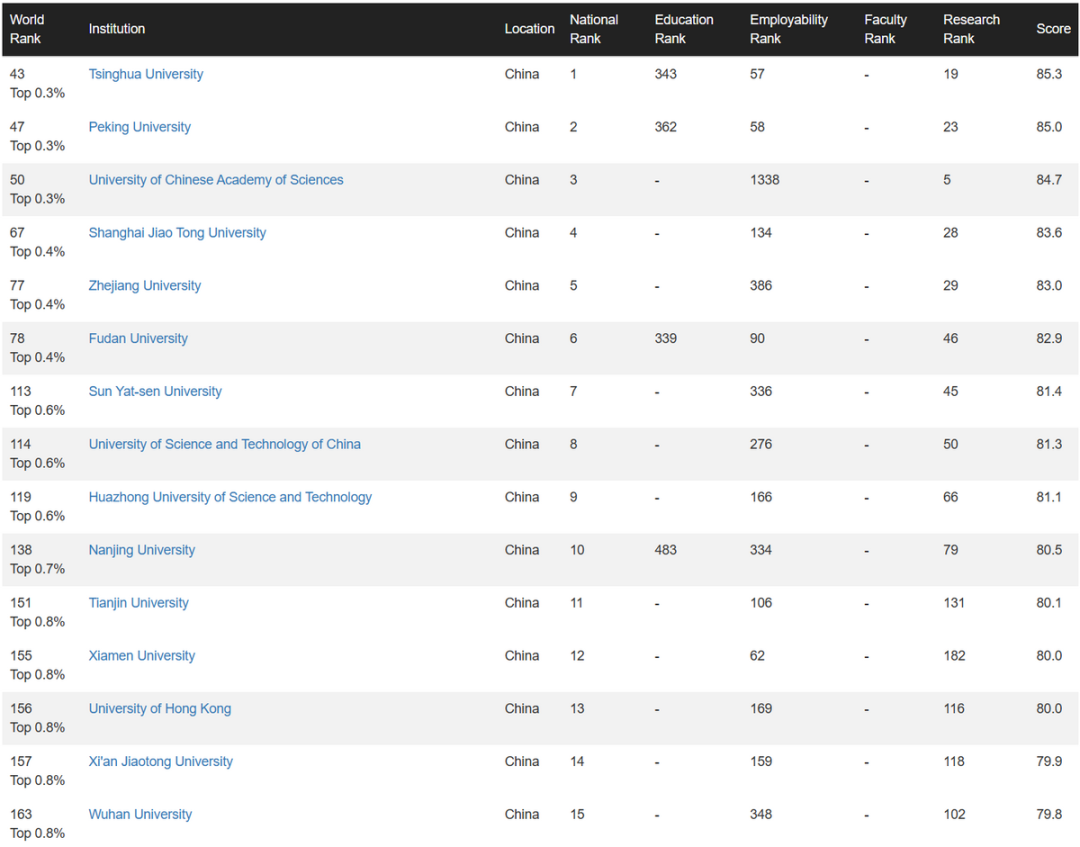Select Xi'an Jiaotong's score 79.9
This screenshot has height=847, width=1080.
pyautogui.click(x=1049, y=762)
